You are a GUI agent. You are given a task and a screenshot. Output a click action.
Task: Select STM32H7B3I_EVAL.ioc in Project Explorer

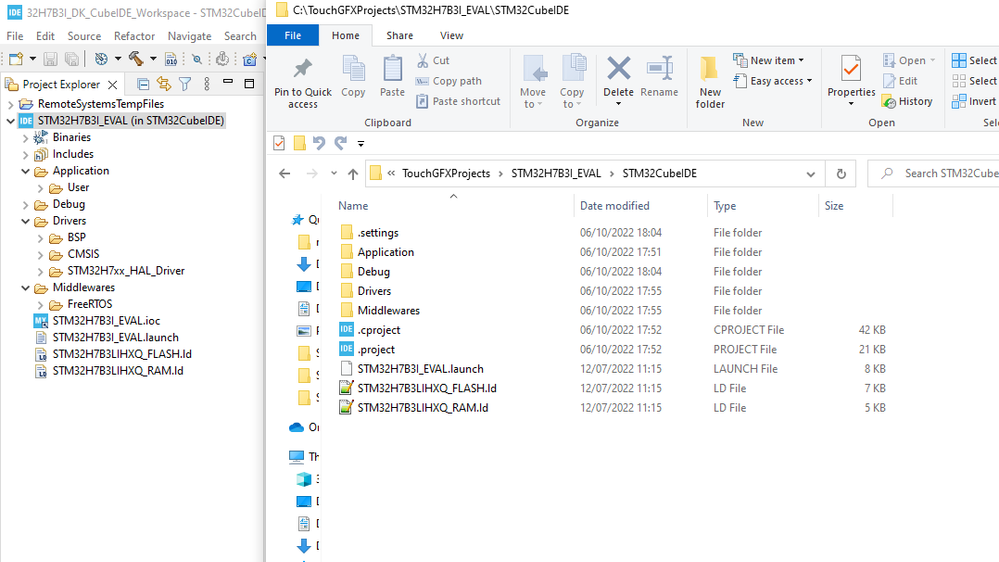[106, 321]
